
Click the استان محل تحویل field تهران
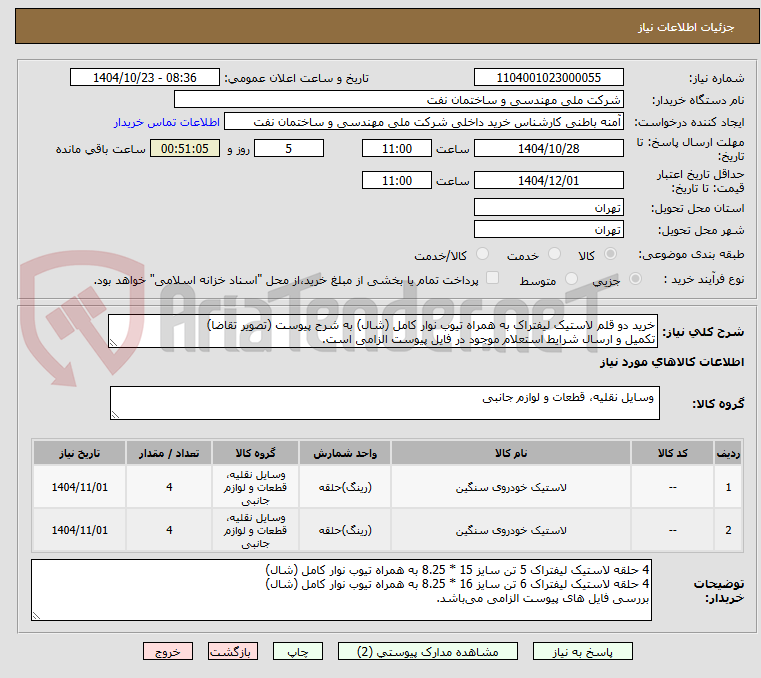click(x=548, y=208)
